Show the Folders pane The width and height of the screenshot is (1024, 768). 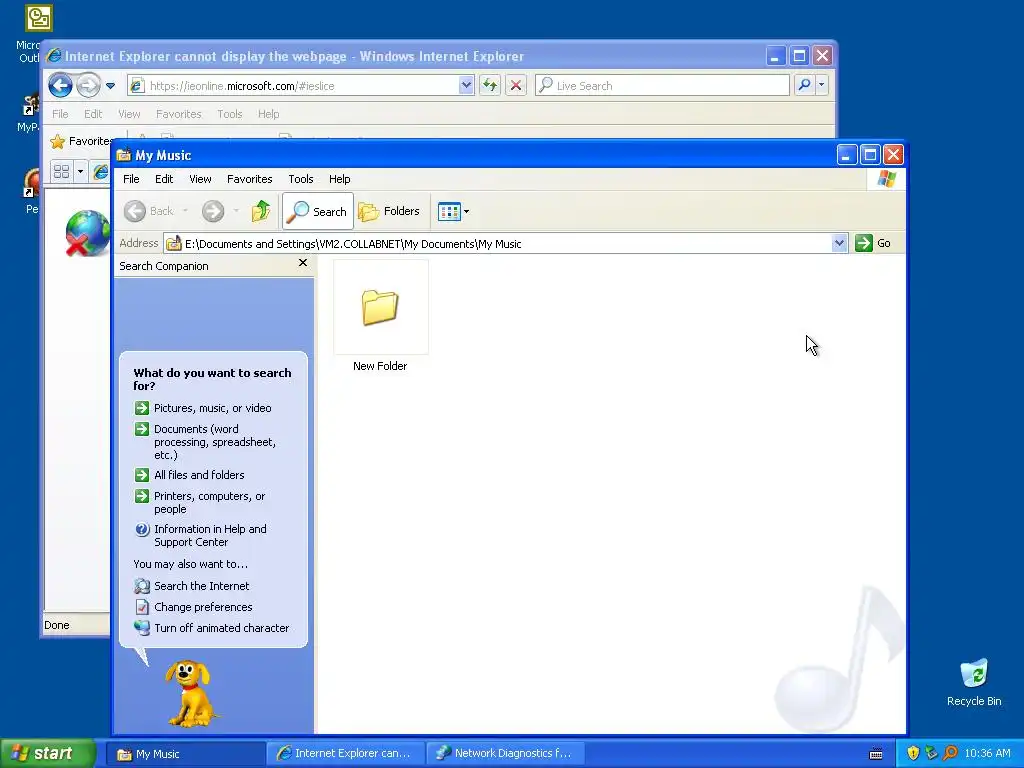point(389,211)
